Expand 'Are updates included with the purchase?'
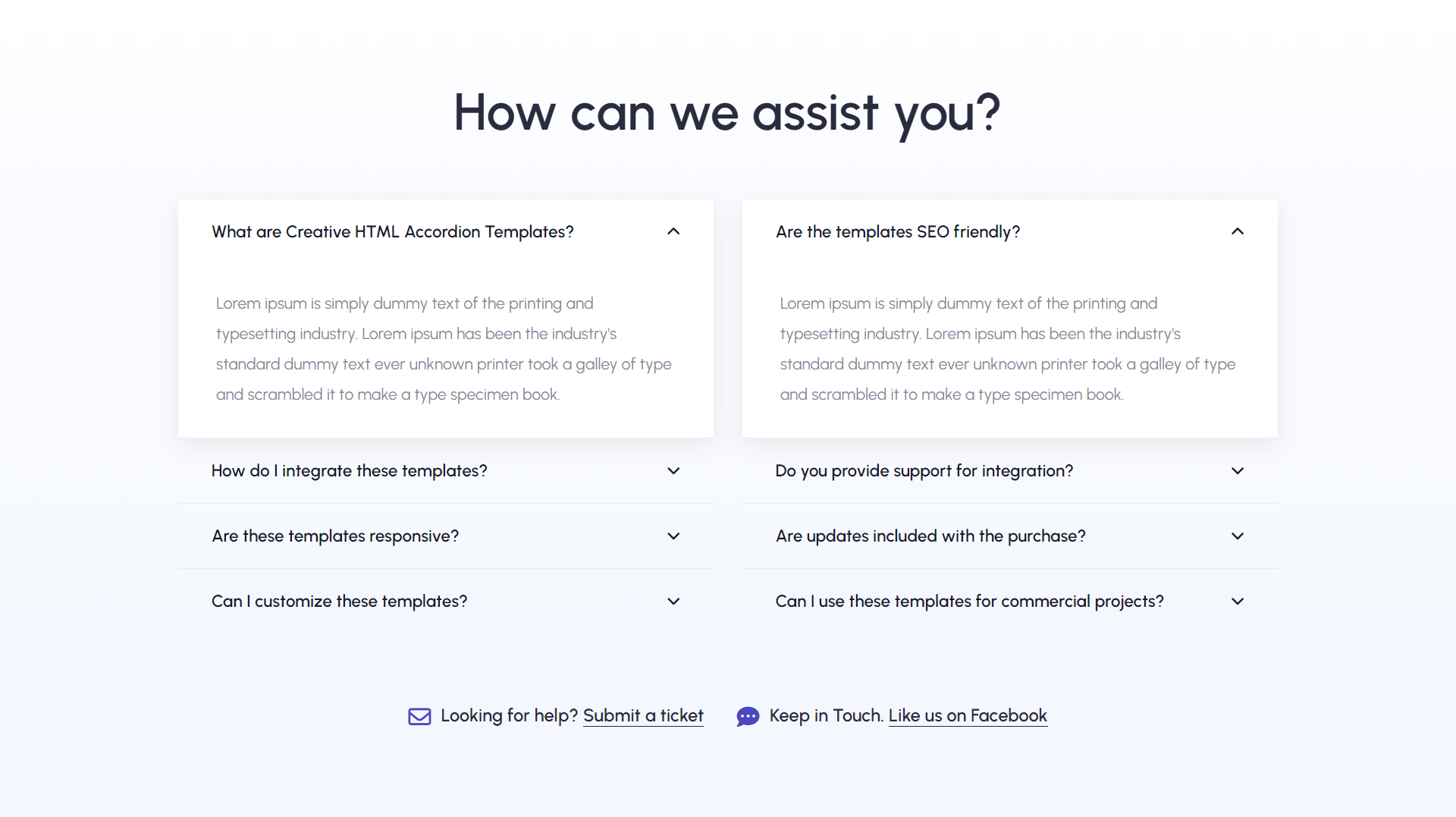Screen dimensions: 1456x817 coord(930,536)
